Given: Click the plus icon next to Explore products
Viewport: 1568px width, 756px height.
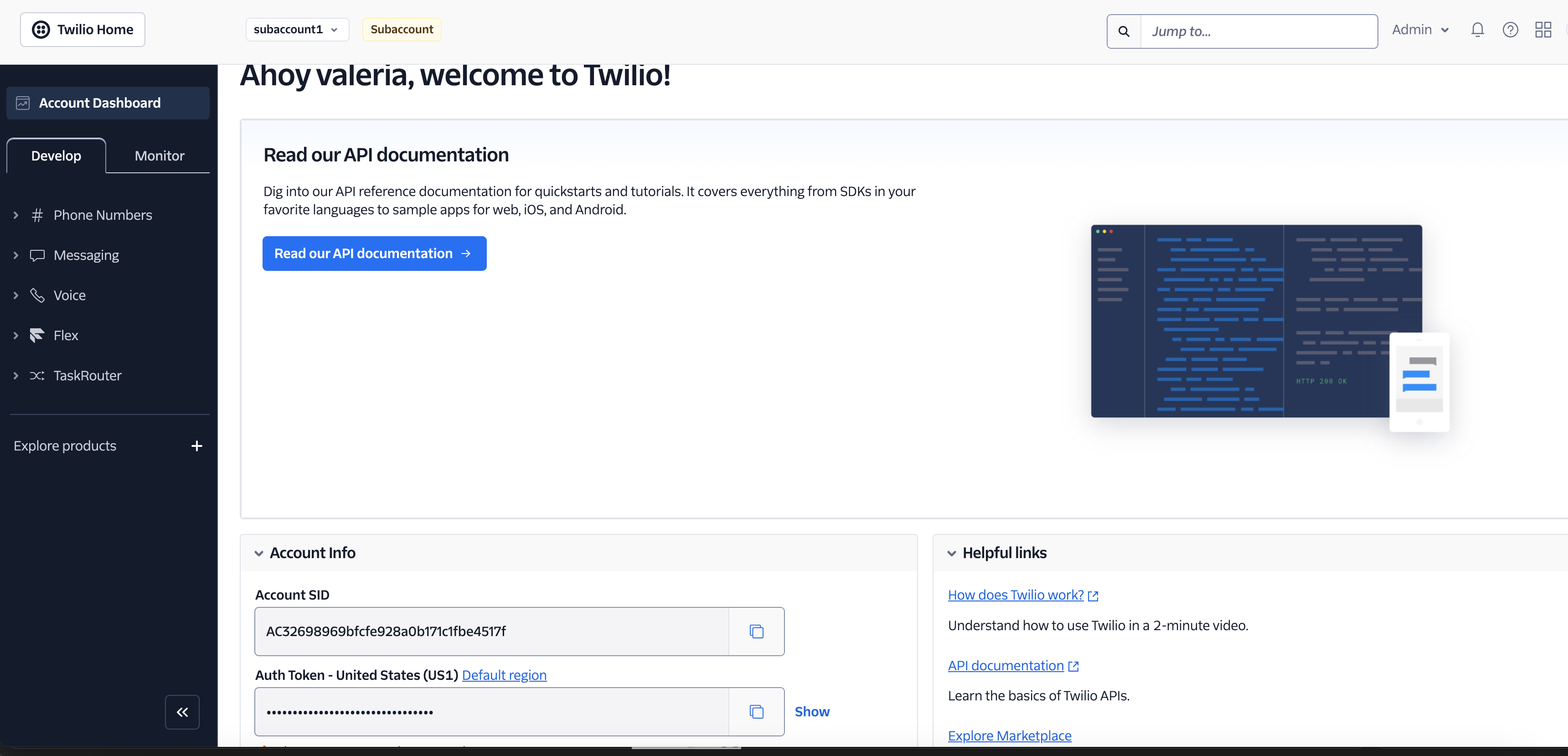Looking at the screenshot, I should click(x=196, y=446).
